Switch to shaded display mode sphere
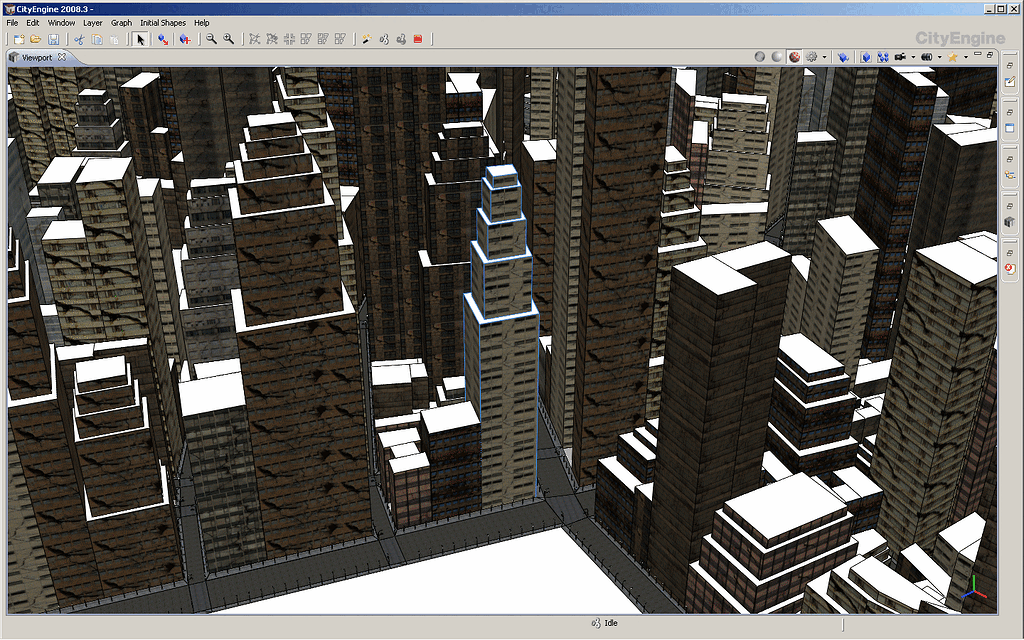Image resolution: width=1024 pixels, height=640 pixels. (x=776, y=56)
